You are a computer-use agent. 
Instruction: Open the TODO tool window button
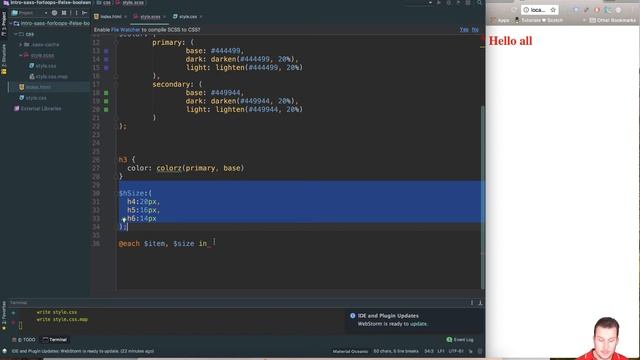(24, 340)
